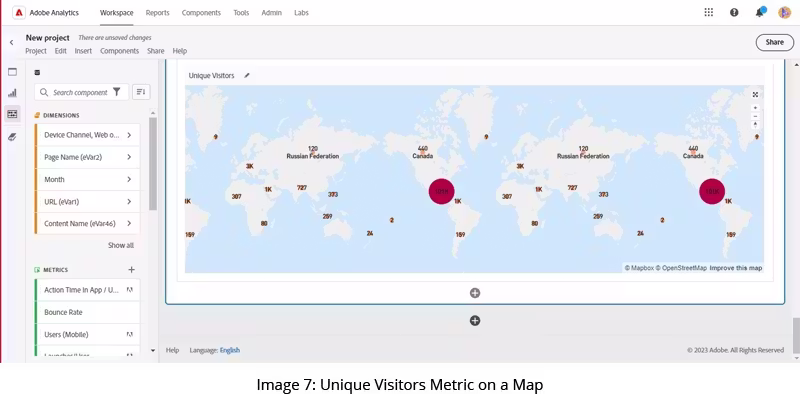Image resolution: width=800 pixels, height=394 pixels.
Task: Open the app switcher grid icon
Action: click(709, 13)
